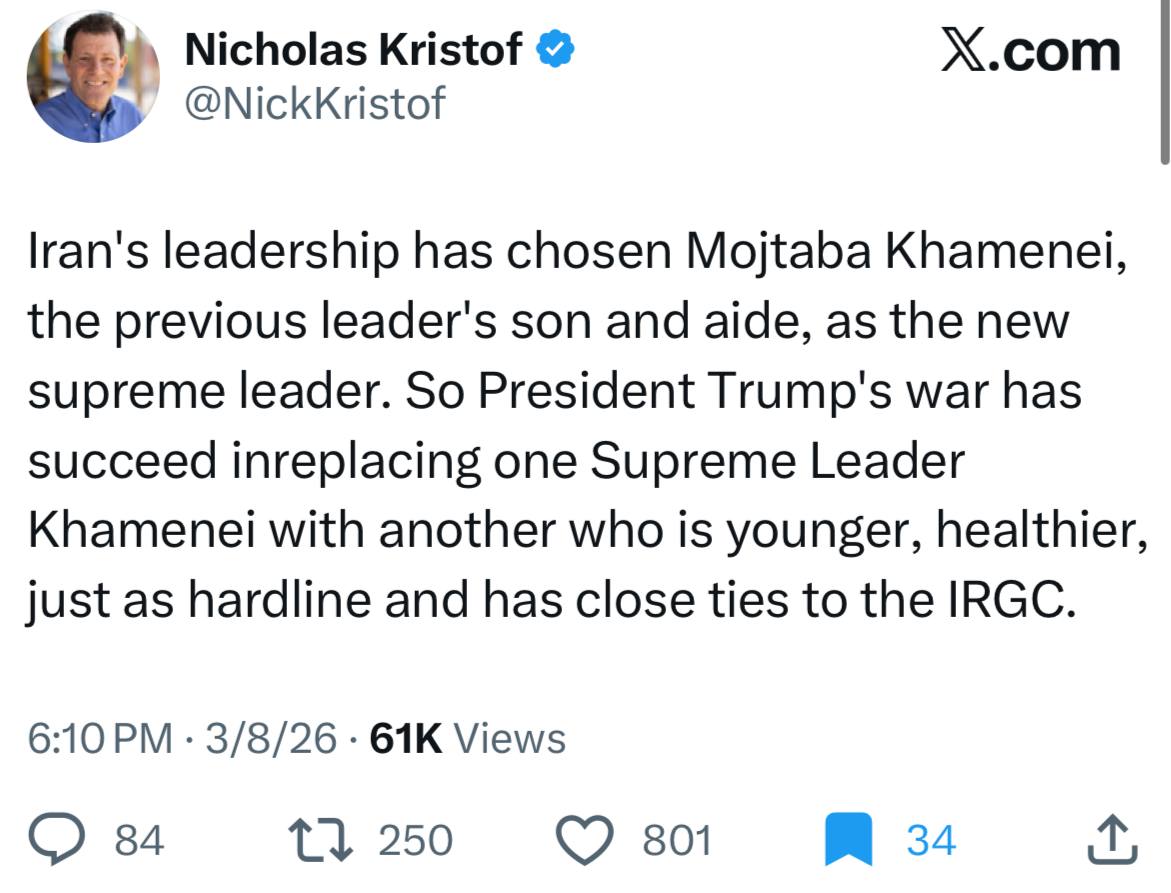Viewport: 1171px width, 893px height.
Task: Click the repost arrows icon
Action: (x=322, y=840)
